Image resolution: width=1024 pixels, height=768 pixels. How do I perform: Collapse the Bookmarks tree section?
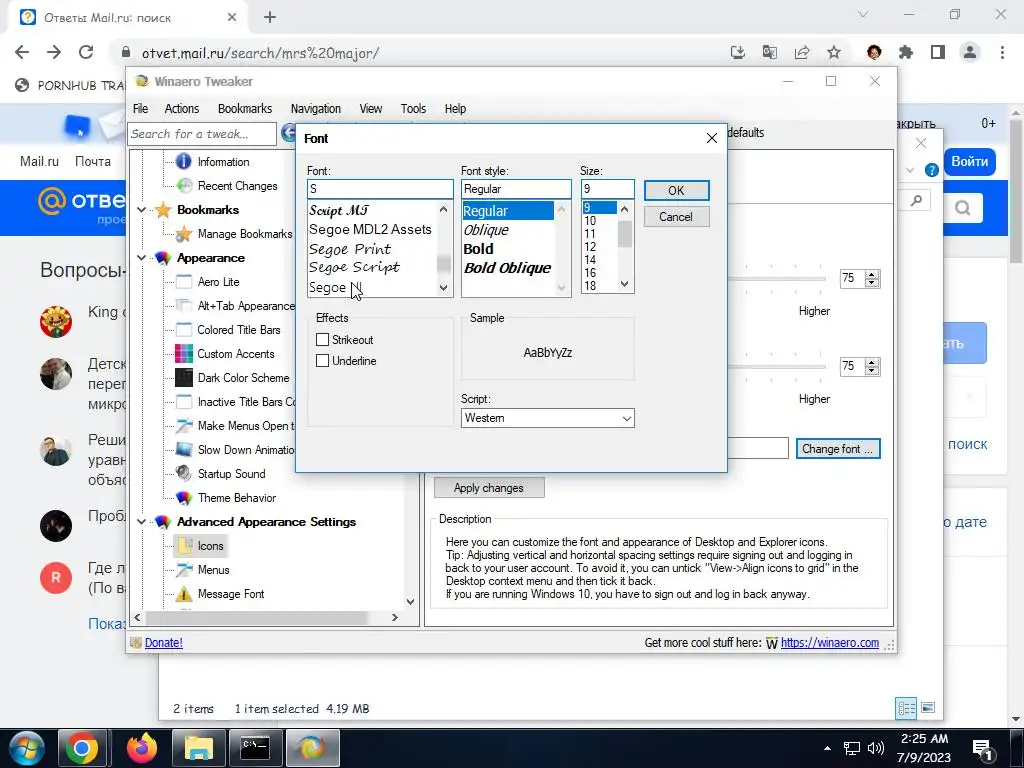(142, 210)
